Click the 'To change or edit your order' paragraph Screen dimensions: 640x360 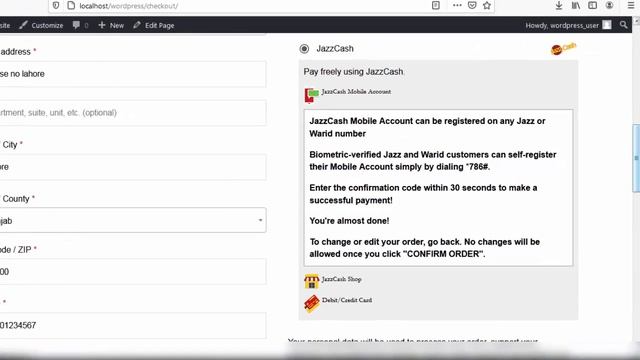[x=424, y=248]
